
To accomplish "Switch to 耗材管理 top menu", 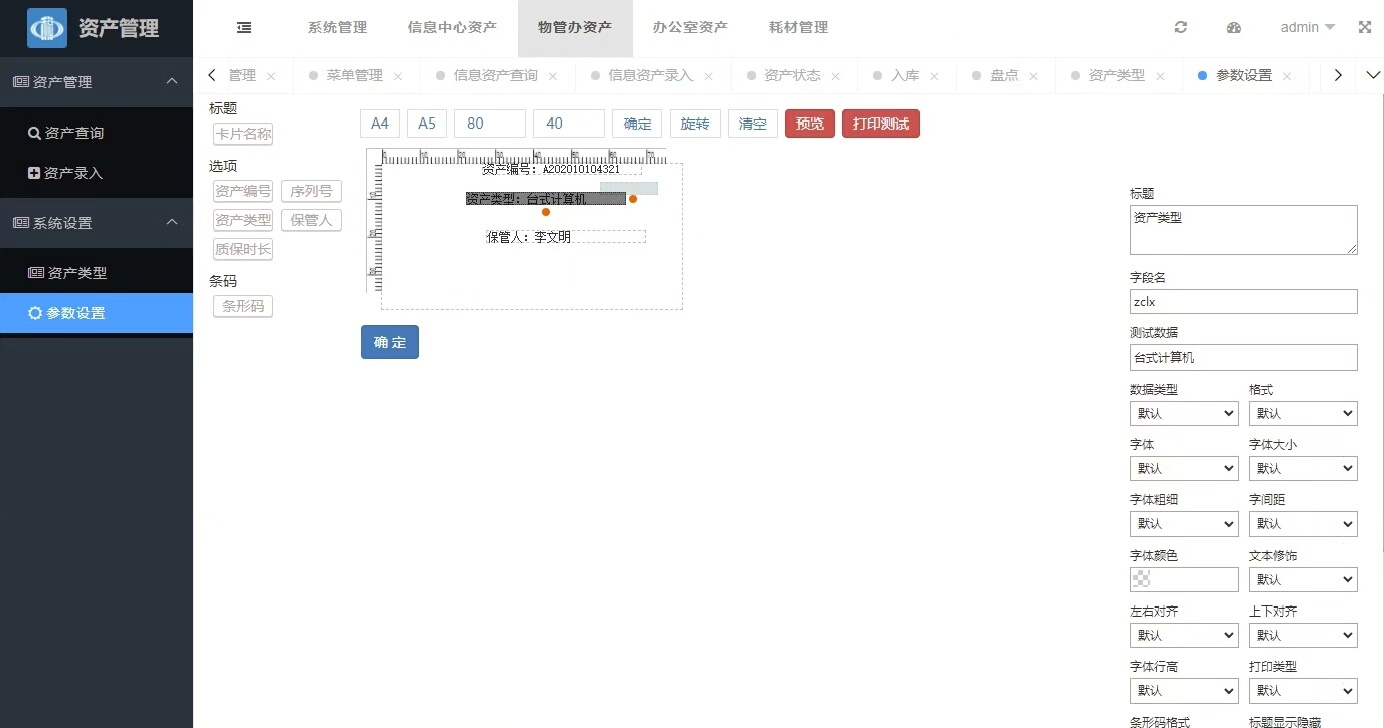I will 798,28.
